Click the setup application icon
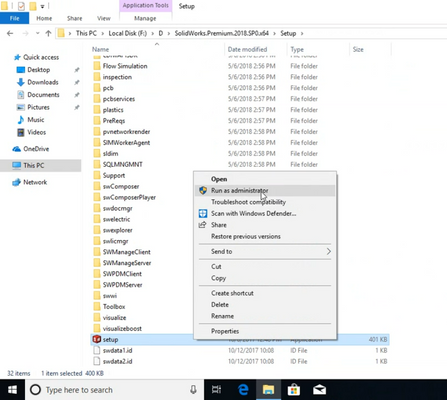Screen dimensions: 447x400 point(97,339)
